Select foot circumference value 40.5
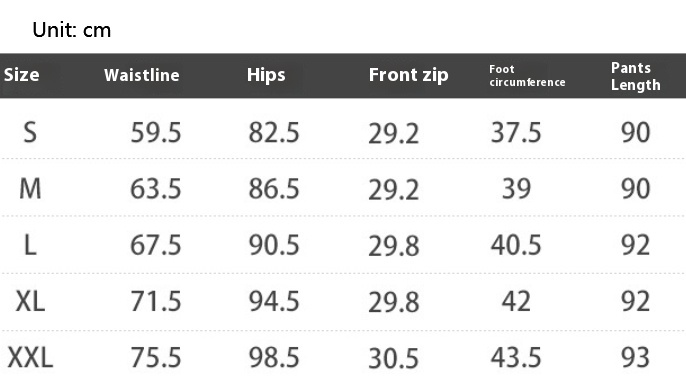686x390 pixels. [x=516, y=245]
